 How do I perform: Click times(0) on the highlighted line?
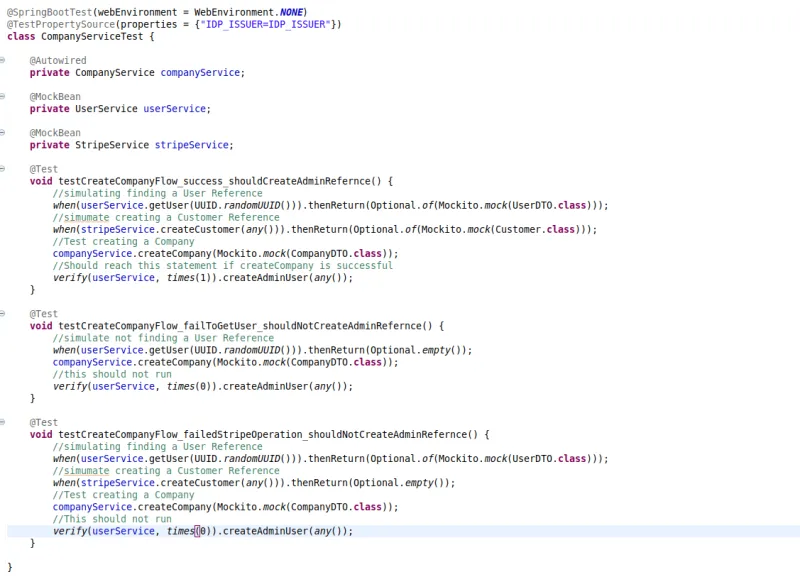(189, 531)
